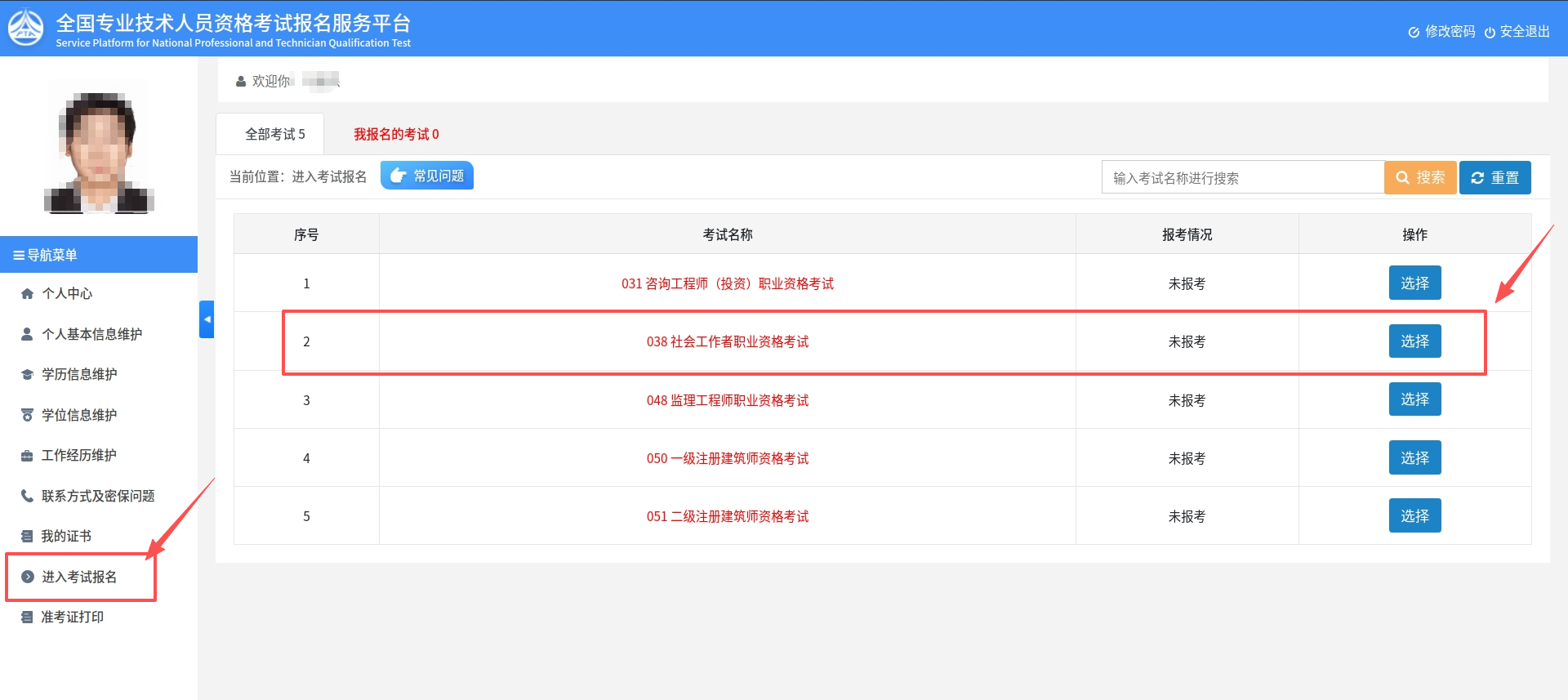Click the briefcase icon for 工作经历维护
Image resolution: width=1568 pixels, height=700 pixels.
[x=27, y=456]
